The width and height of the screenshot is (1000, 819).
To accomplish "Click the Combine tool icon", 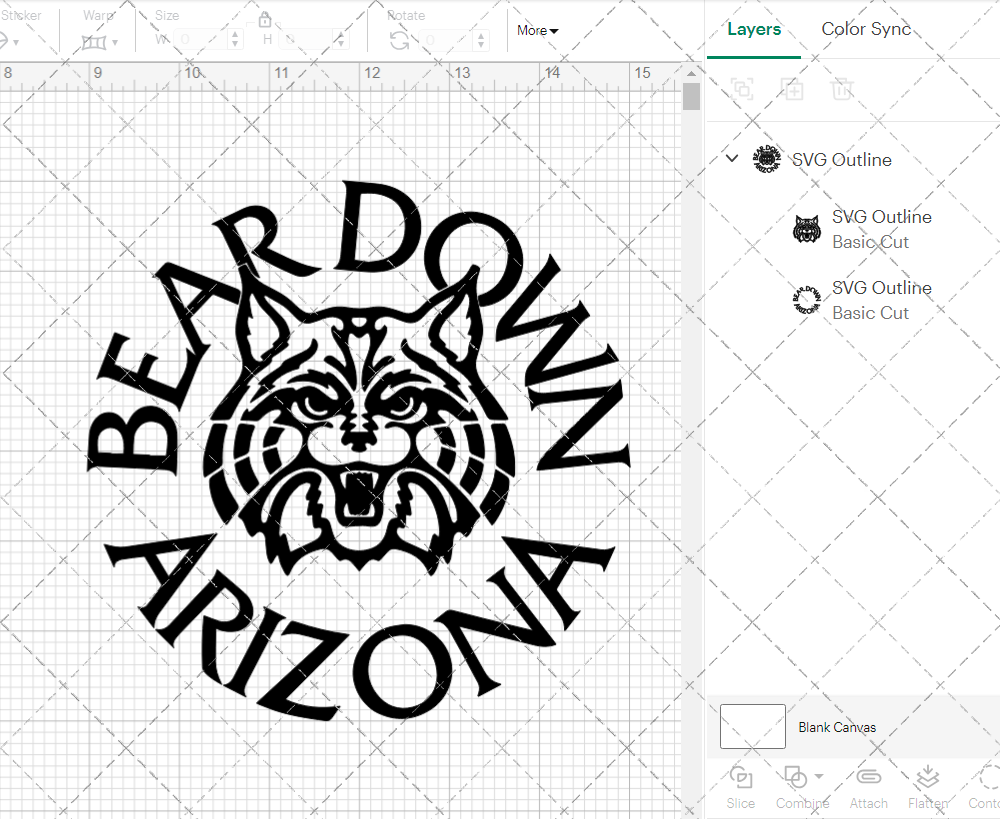I will coord(795,778).
